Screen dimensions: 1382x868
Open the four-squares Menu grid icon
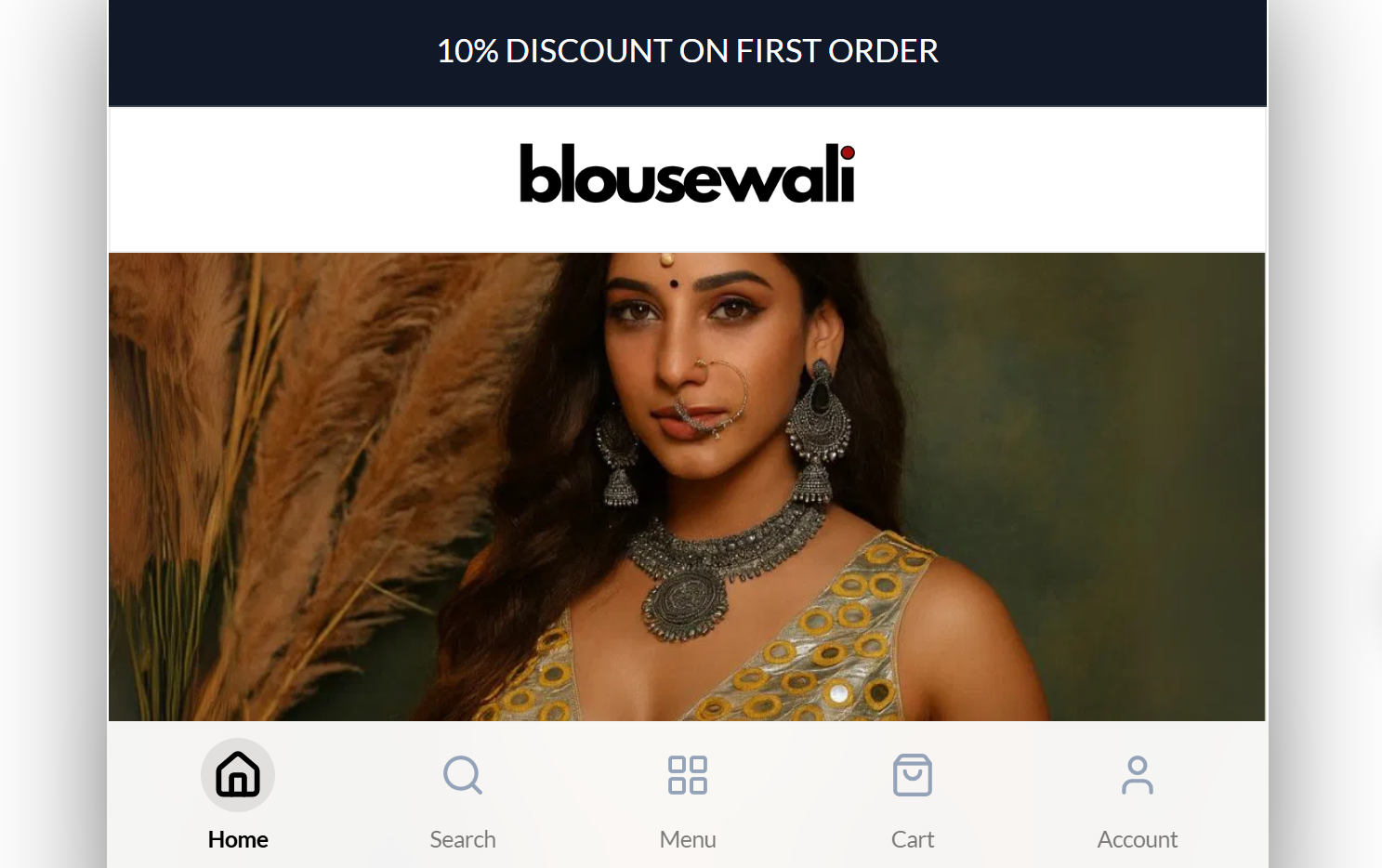pyautogui.click(x=688, y=775)
